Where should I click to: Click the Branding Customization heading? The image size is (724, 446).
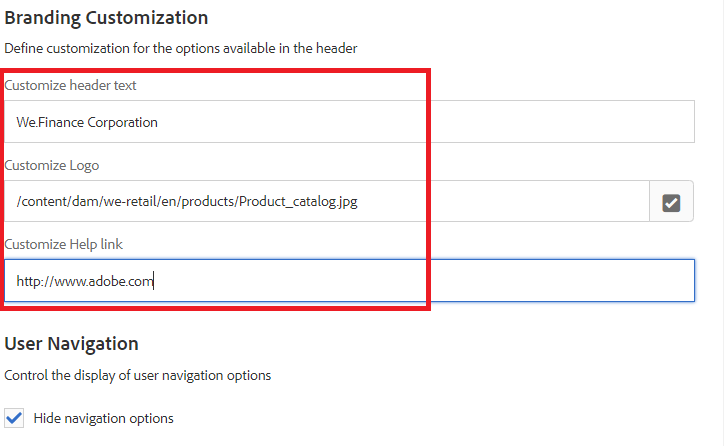(106, 18)
